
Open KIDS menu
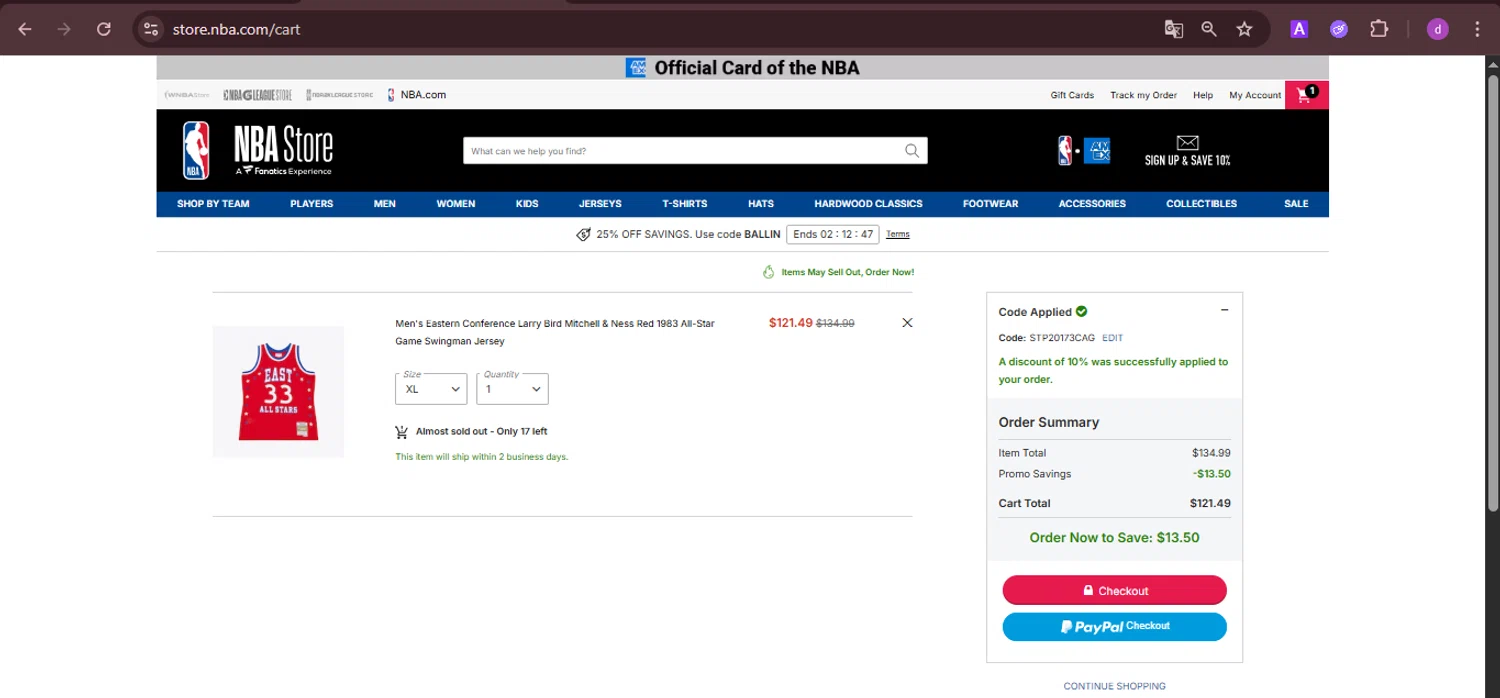[527, 204]
